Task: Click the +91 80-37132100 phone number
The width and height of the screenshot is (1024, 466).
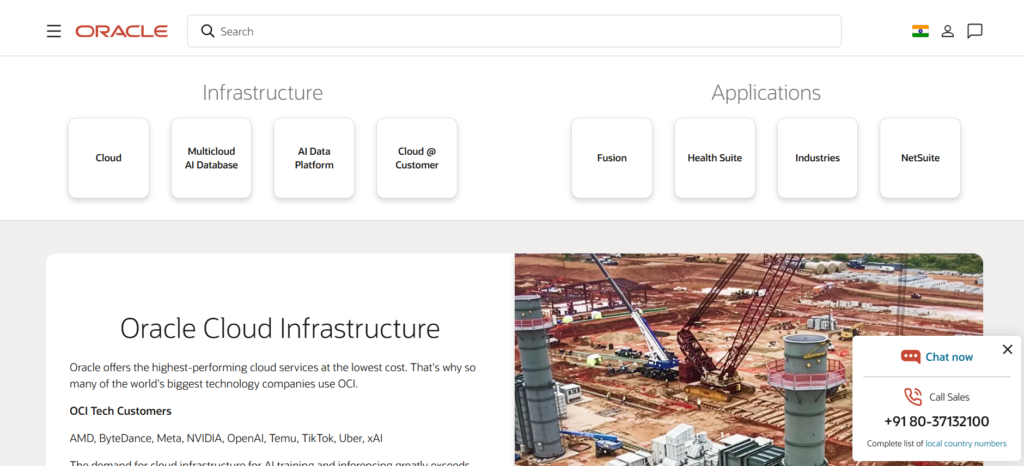Action: click(x=936, y=422)
